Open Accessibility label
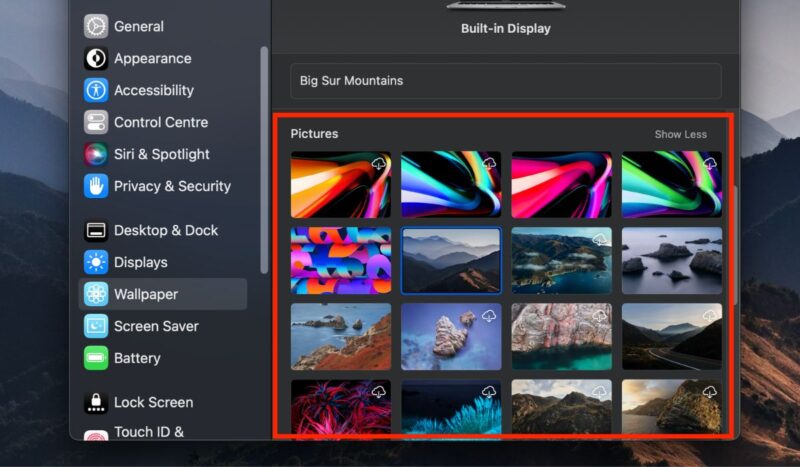The image size is (800, 467). click(x=154, y=90)
